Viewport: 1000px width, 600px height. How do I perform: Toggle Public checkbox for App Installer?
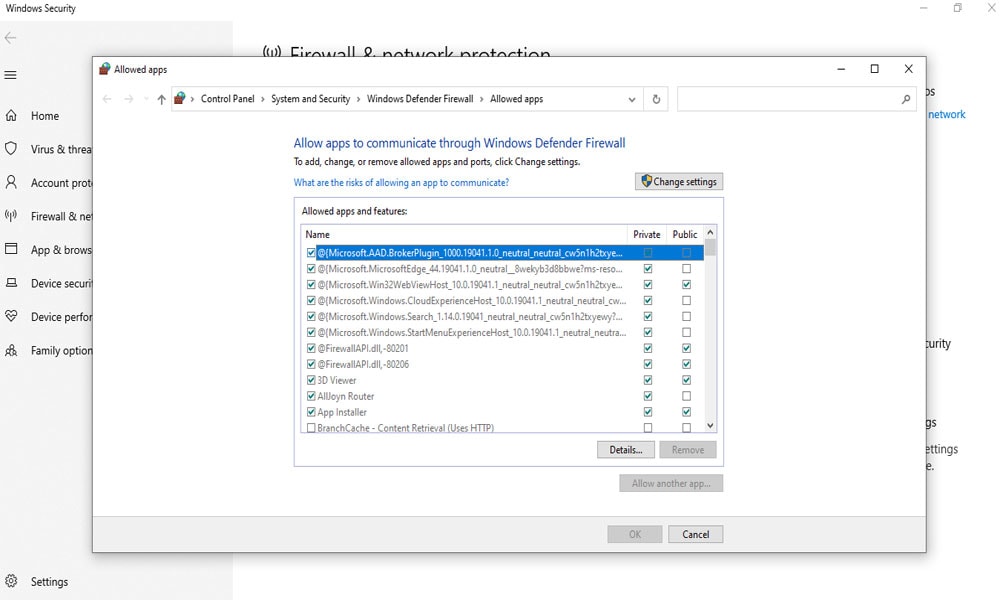pyautogui.click(x=686, y=412)
